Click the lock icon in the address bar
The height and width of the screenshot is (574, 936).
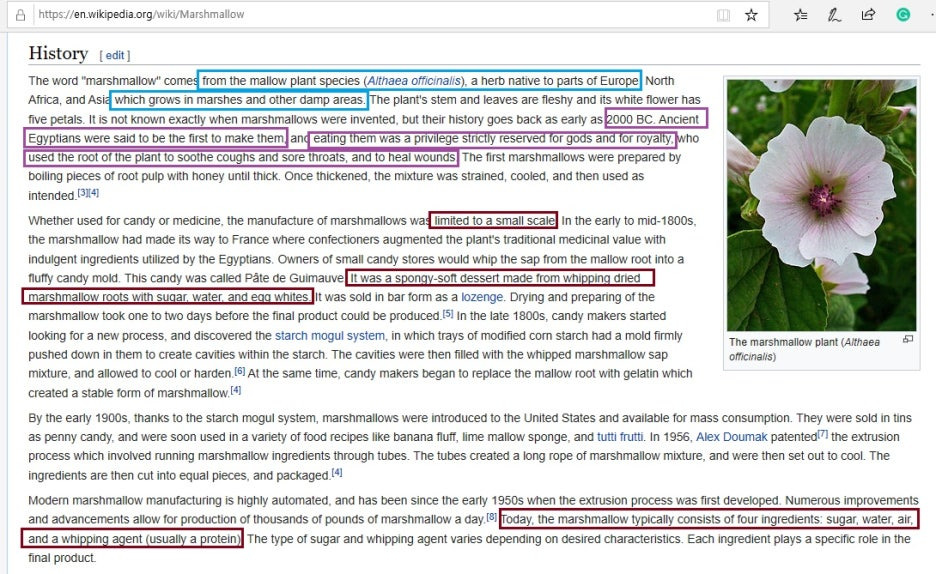pos(20,15)
